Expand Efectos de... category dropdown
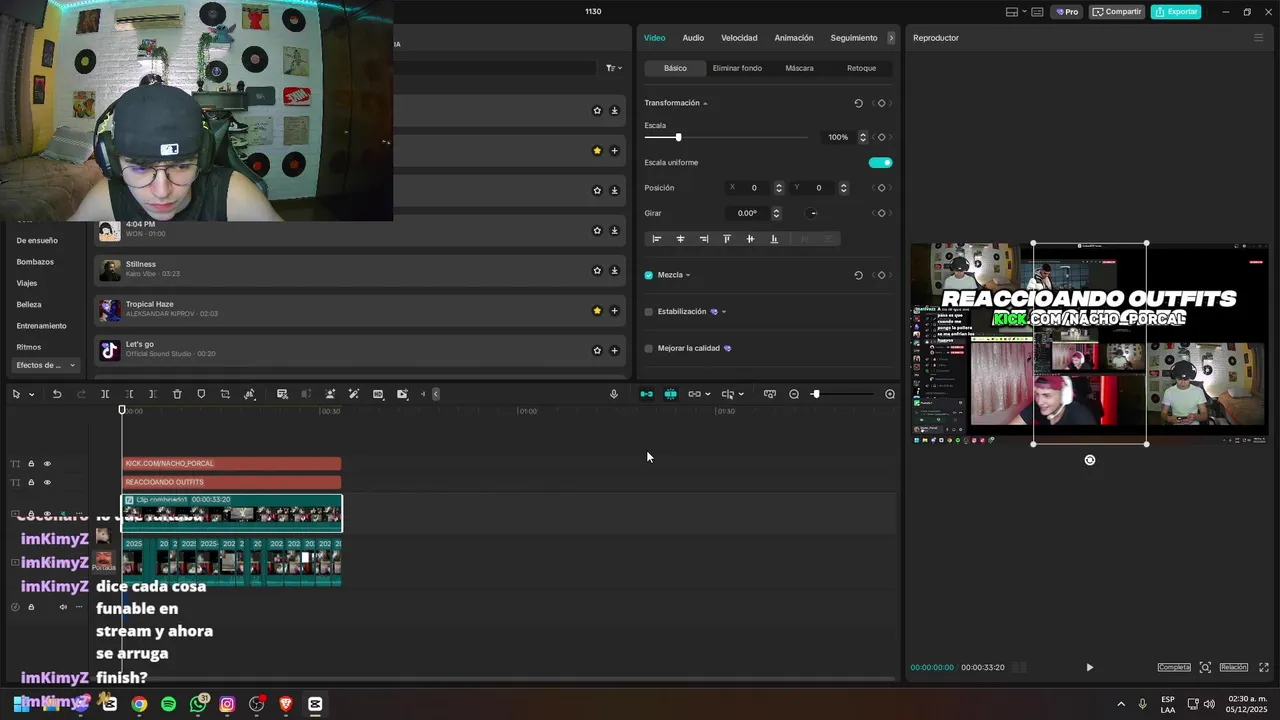 click(x=72, y=365)
